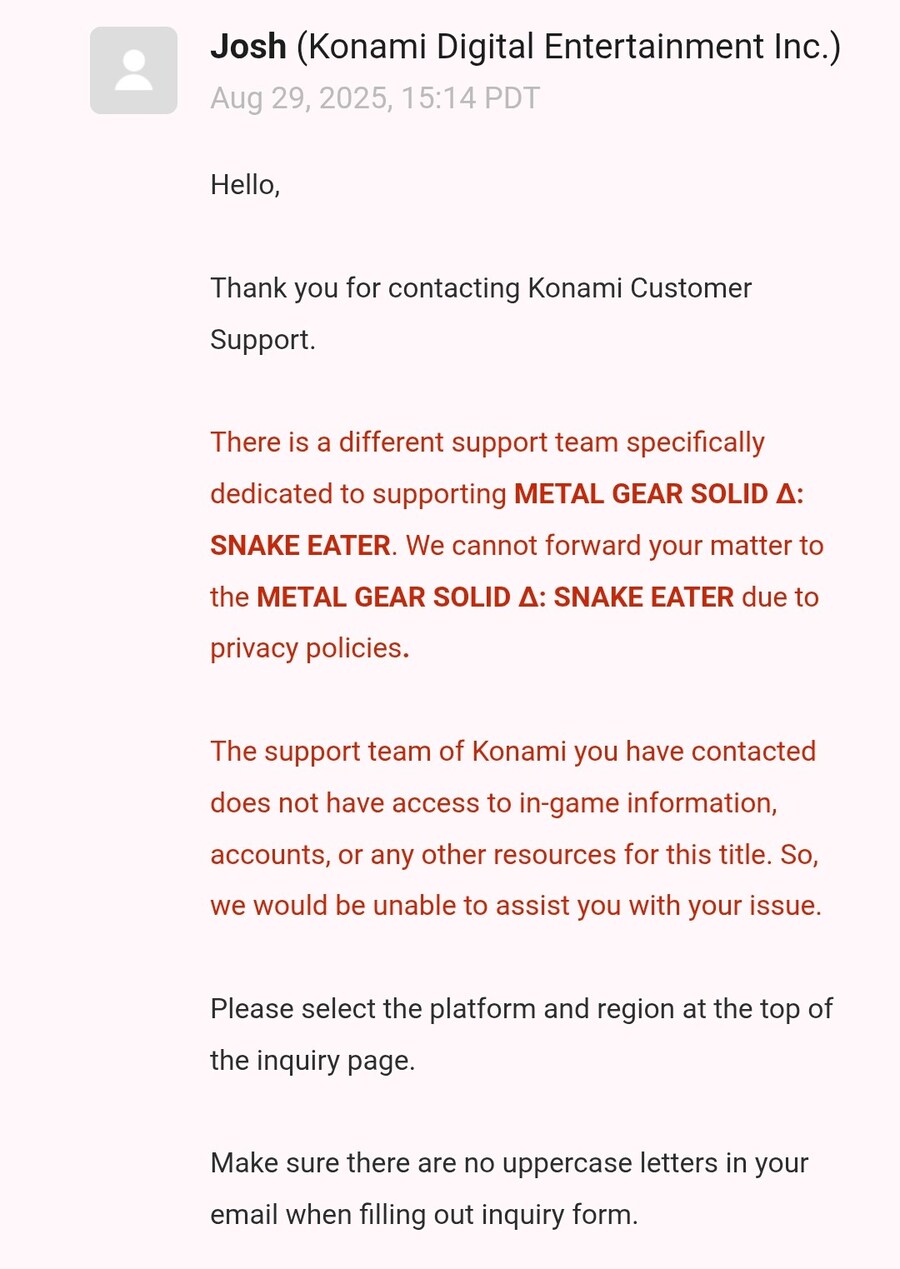Click bold "METAL GEAR SOLID Δ:" after "dedicated to supporting"
Screen dimensions: 900x1269
coord(659,494)
